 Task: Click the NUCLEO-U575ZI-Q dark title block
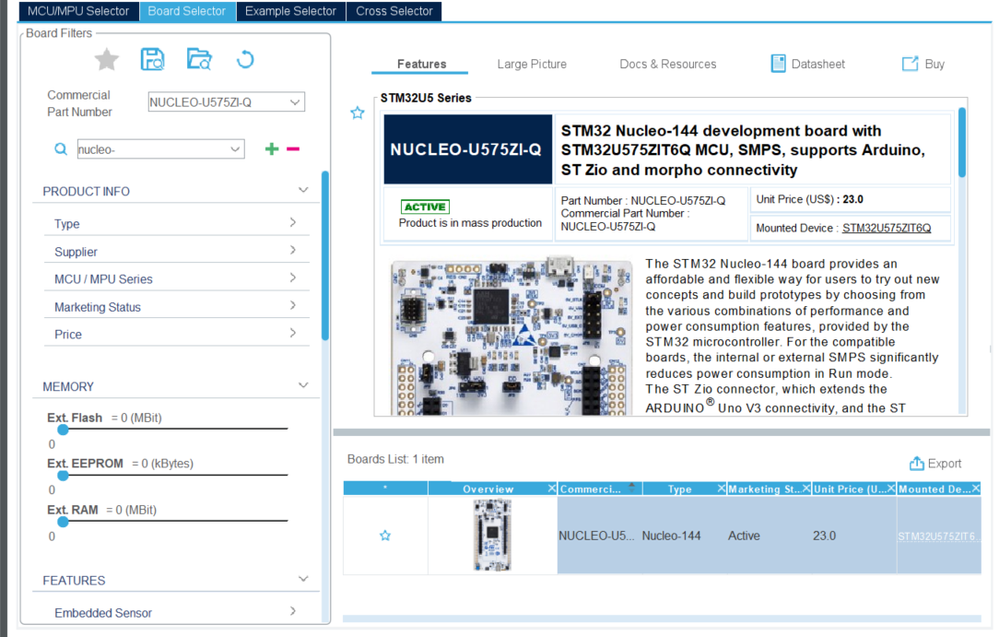tap(468, 149)
